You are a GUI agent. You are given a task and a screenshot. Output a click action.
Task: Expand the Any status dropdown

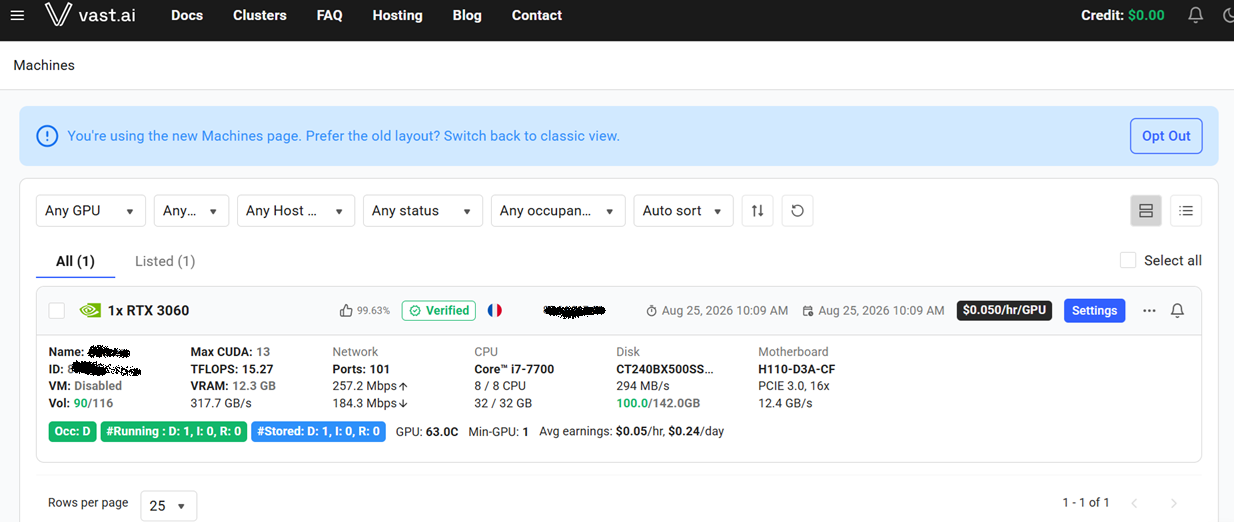(x=422, y=211)
